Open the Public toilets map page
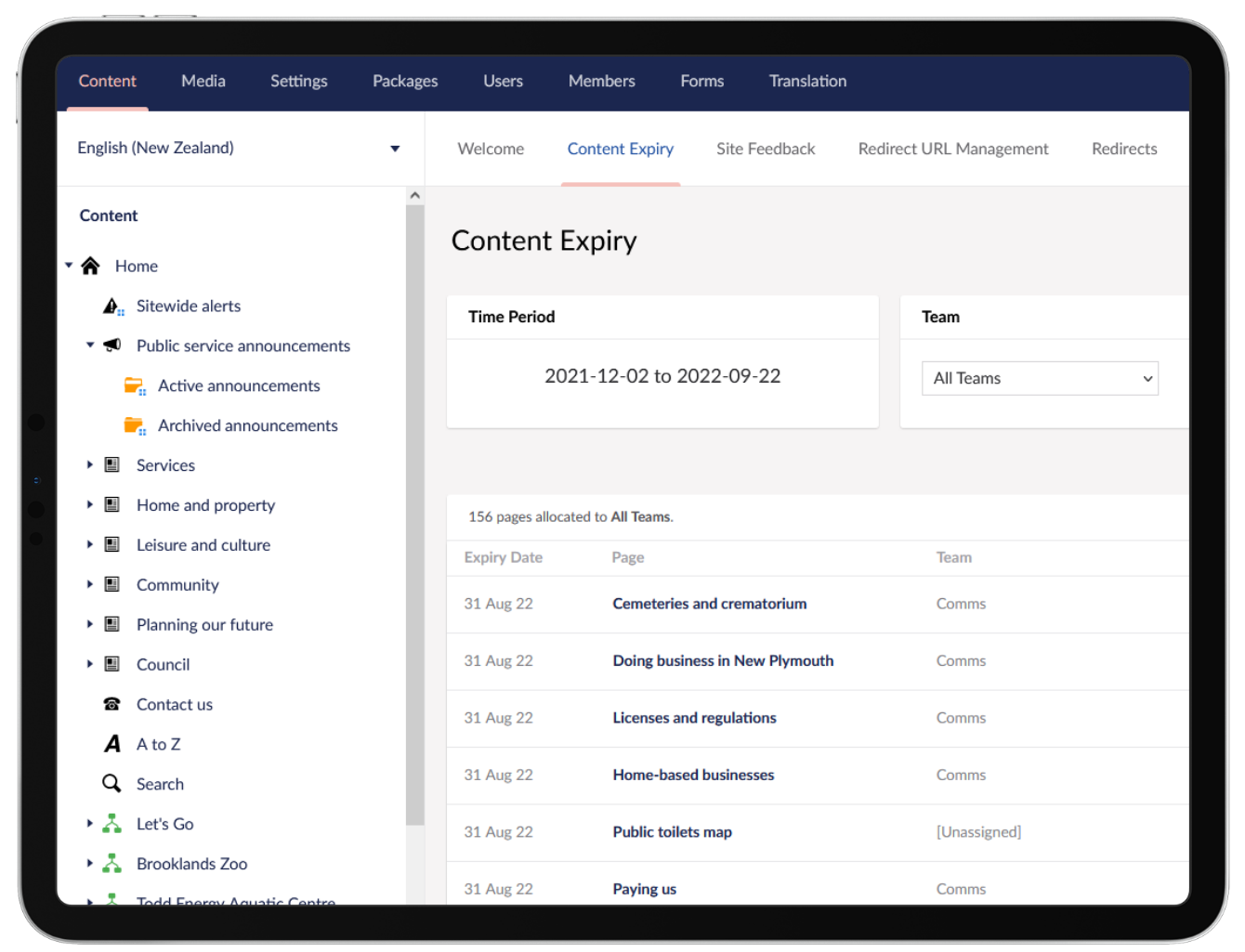The image size is (1245, 952). pos(672,831)
